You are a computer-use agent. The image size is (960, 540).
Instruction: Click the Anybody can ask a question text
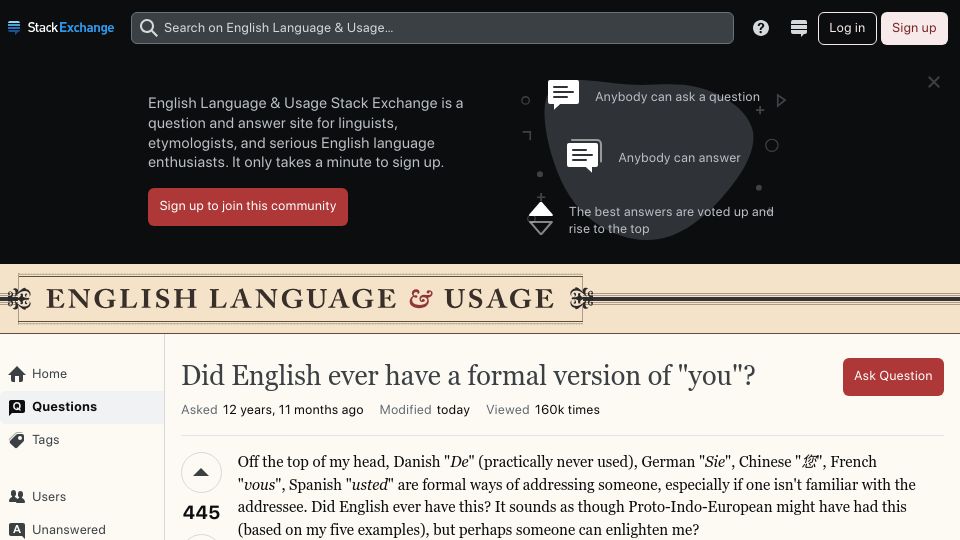[677, 97]
